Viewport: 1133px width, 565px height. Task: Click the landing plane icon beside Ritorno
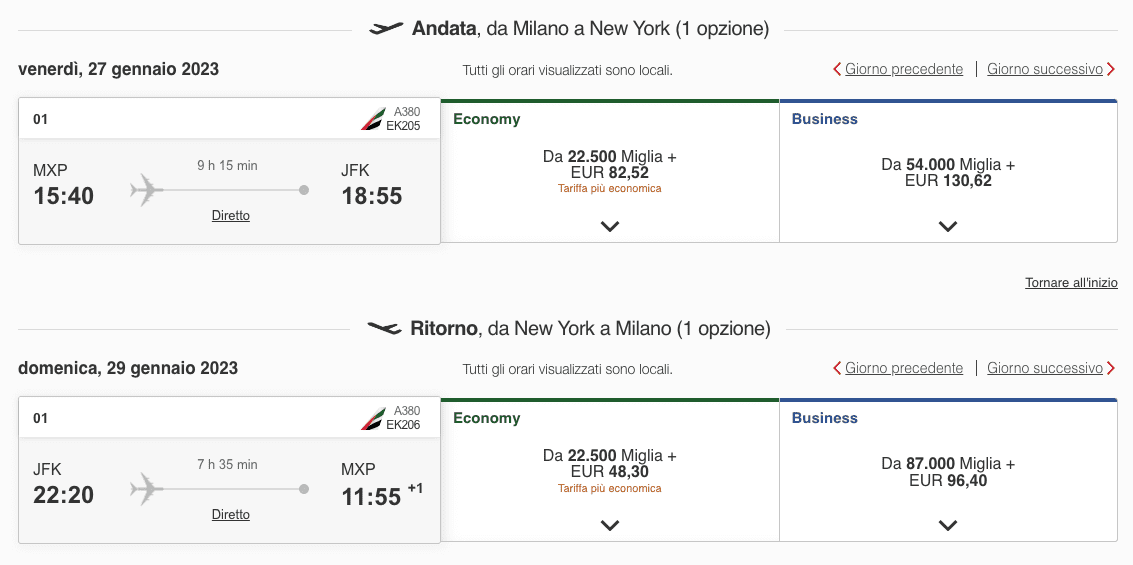(384, 328)
